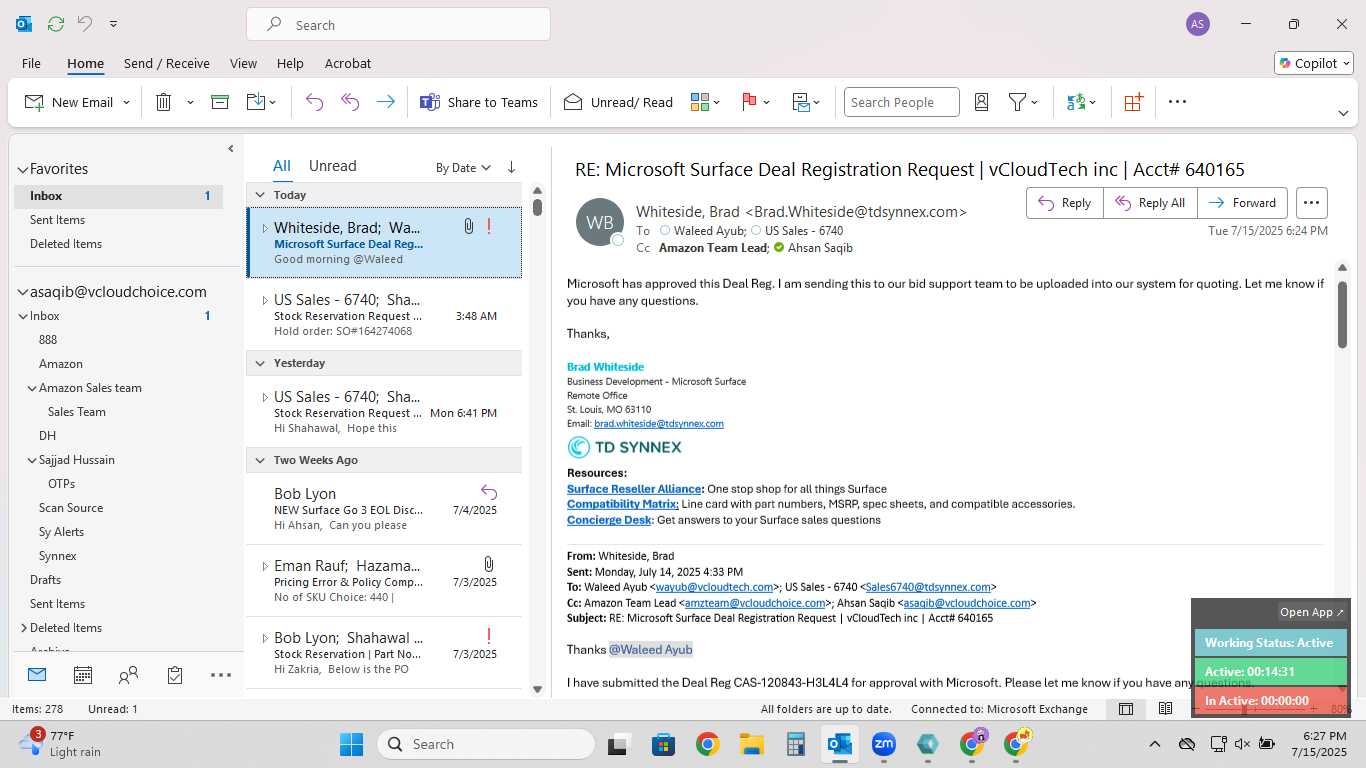Open Bob Lyon NEW Surface Go 3 email

pos(384,509)
